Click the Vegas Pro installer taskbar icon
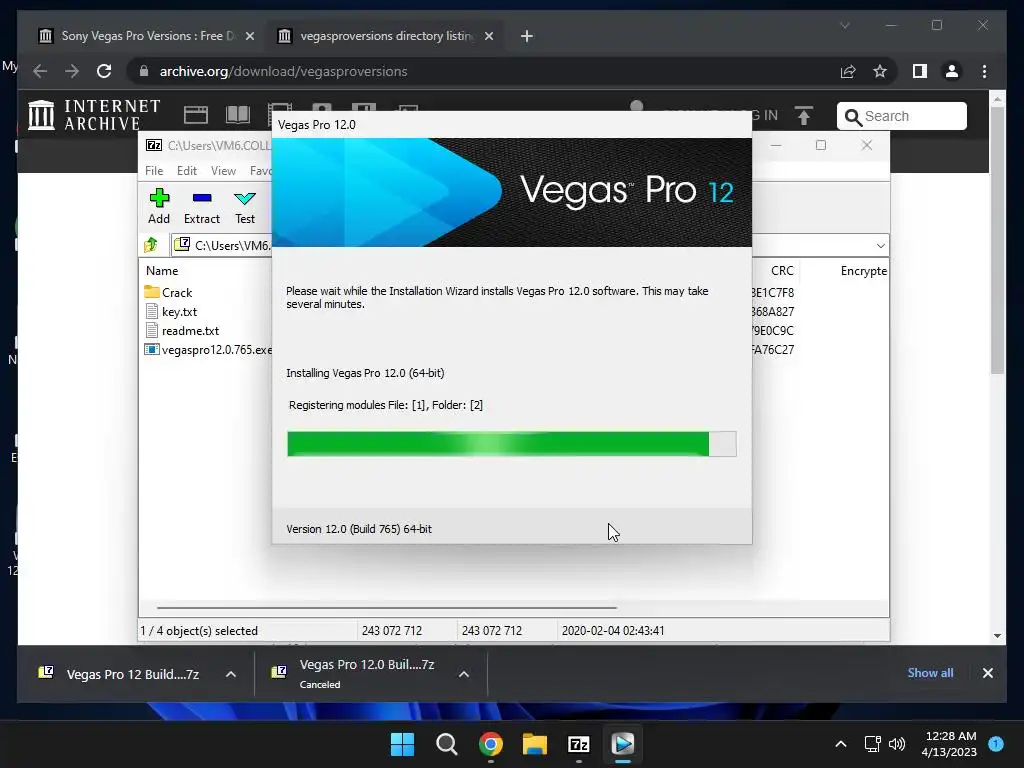Image resolution: width=1024 pixels, height=768 pixels. [622, 744]
